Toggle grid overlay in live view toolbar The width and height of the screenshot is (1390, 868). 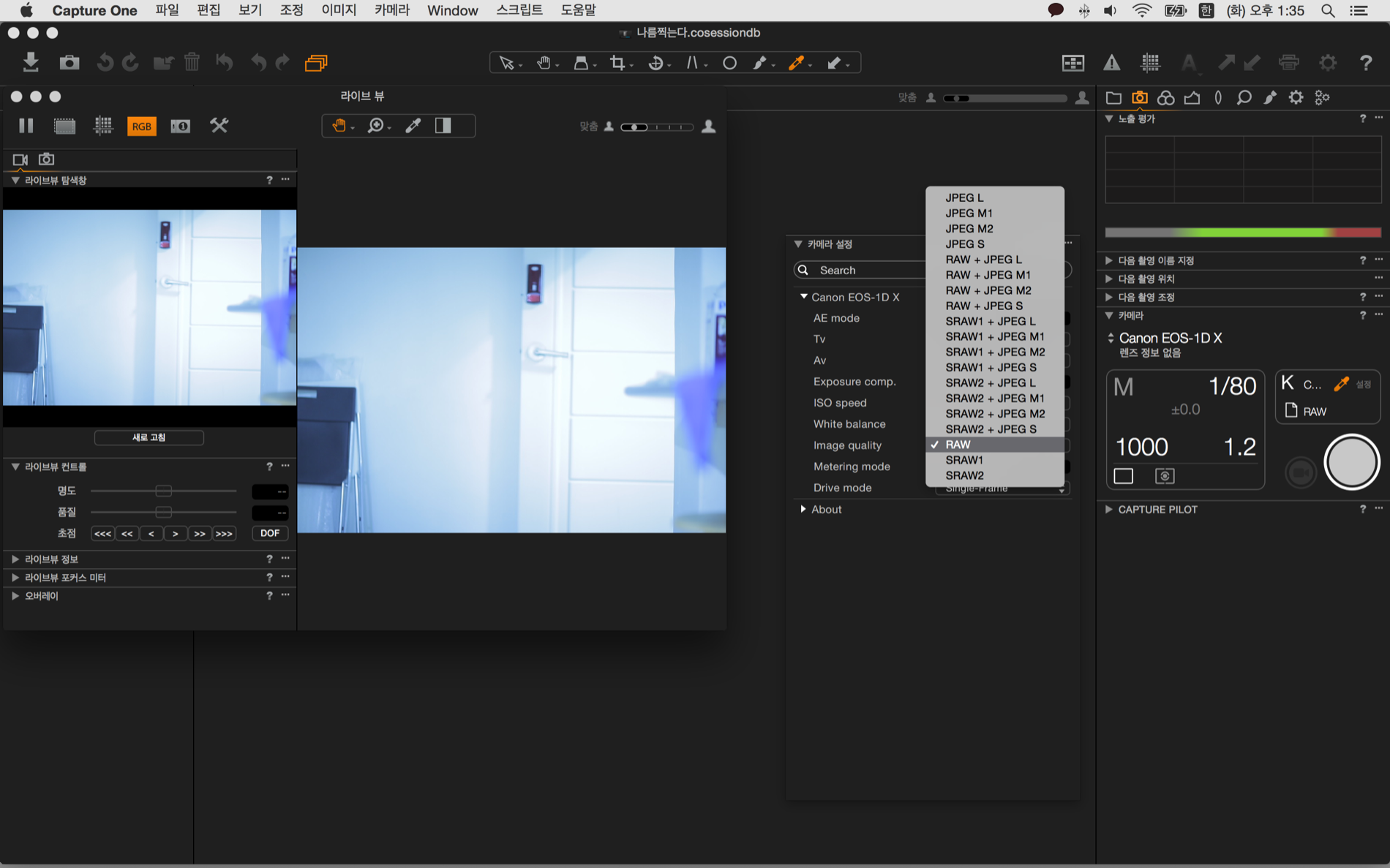click(103, 126)
